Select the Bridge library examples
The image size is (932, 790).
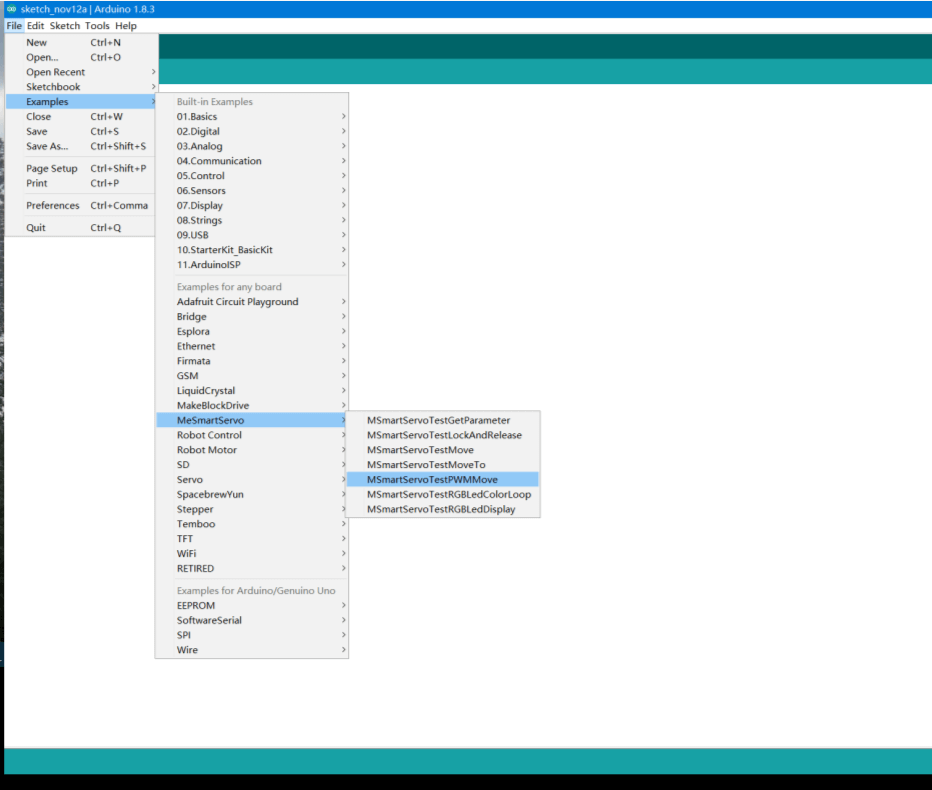252,317
